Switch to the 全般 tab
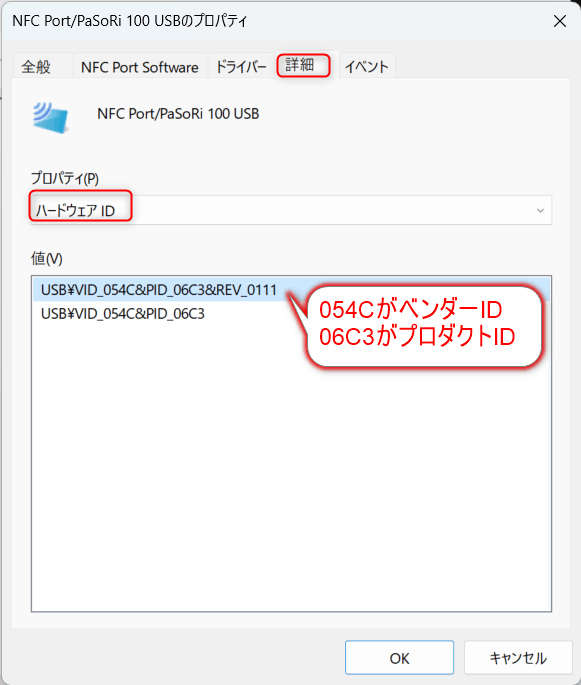Viewport: 581px width, 685px height. [x=36, y=67]
